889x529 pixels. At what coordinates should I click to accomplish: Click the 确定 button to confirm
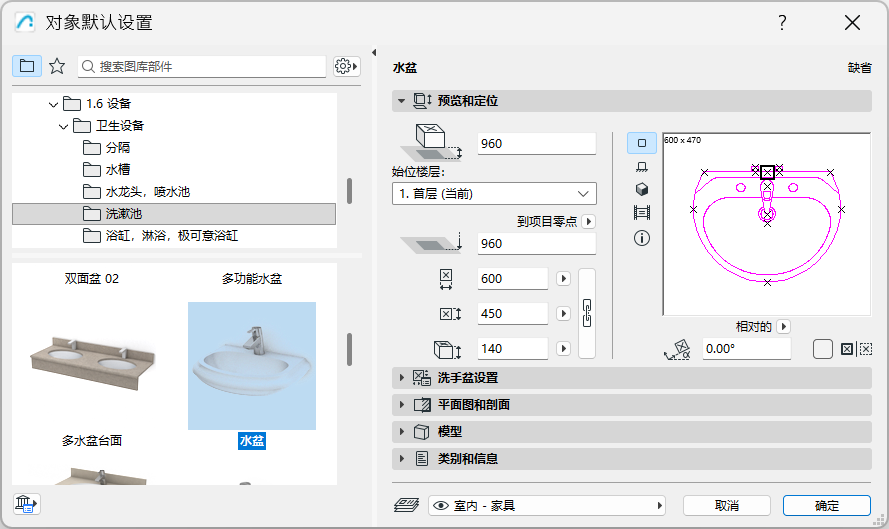click(827, 506)
